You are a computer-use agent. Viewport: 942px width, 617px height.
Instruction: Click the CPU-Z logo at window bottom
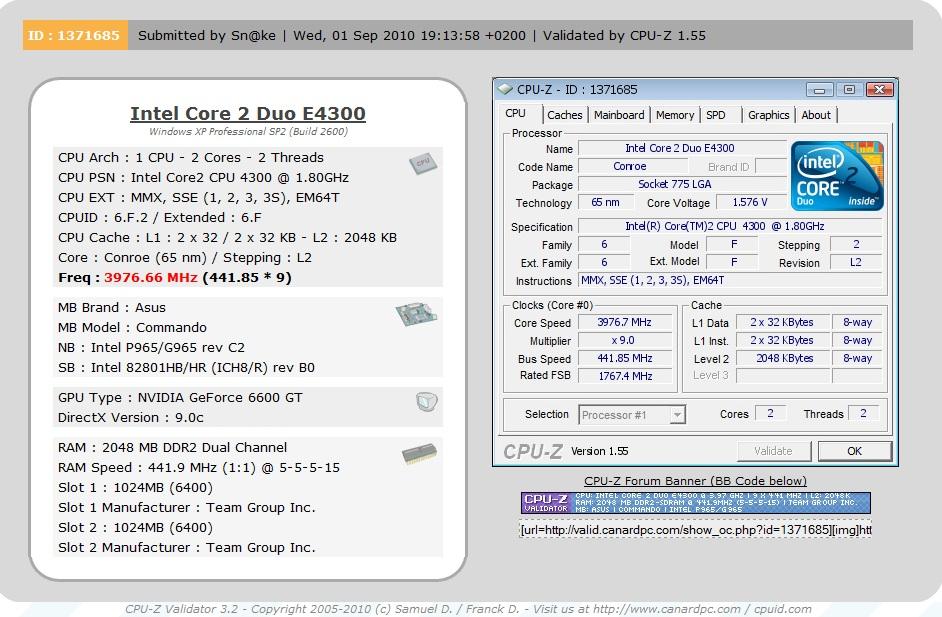tap(533, 451)
